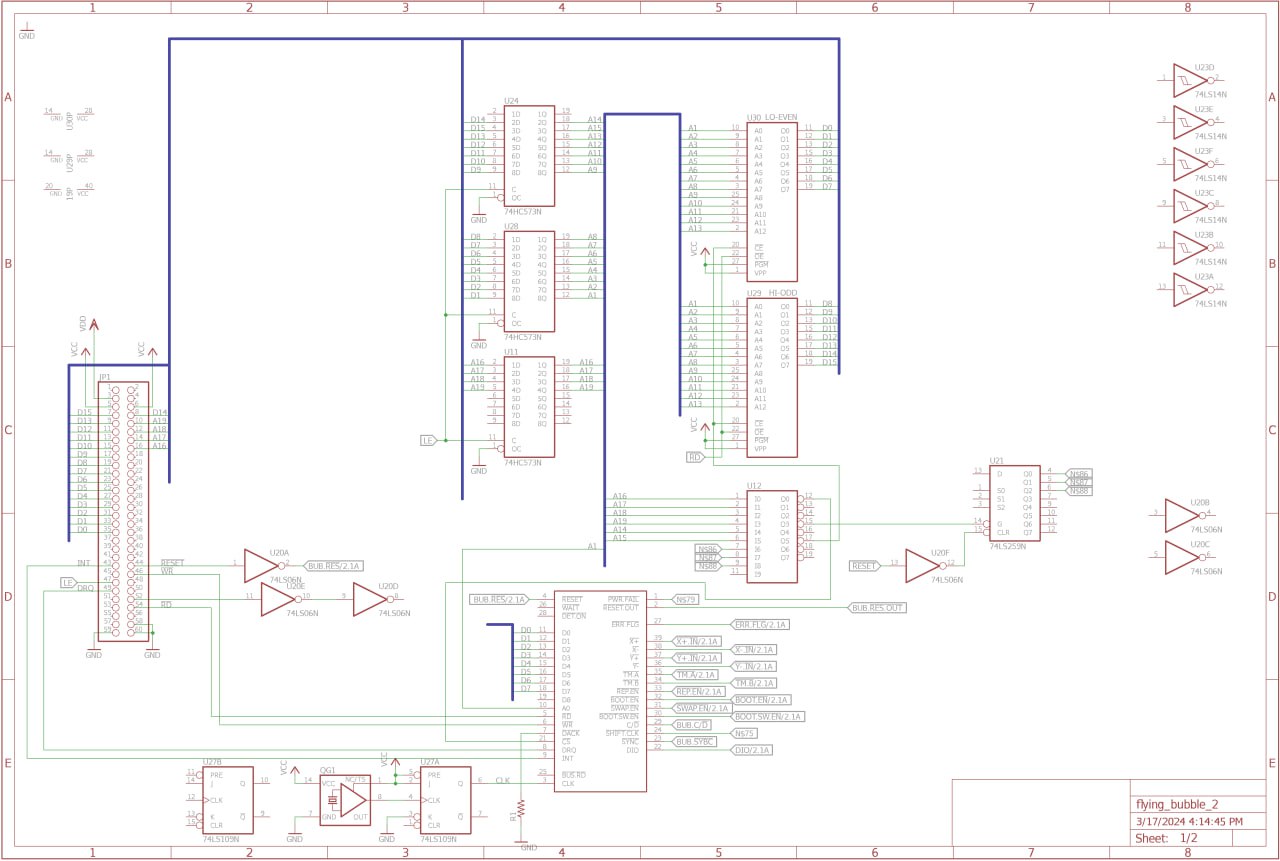Click the U21 74LS259N latch component
The image size is (1280, 861).
point(1013,504)
